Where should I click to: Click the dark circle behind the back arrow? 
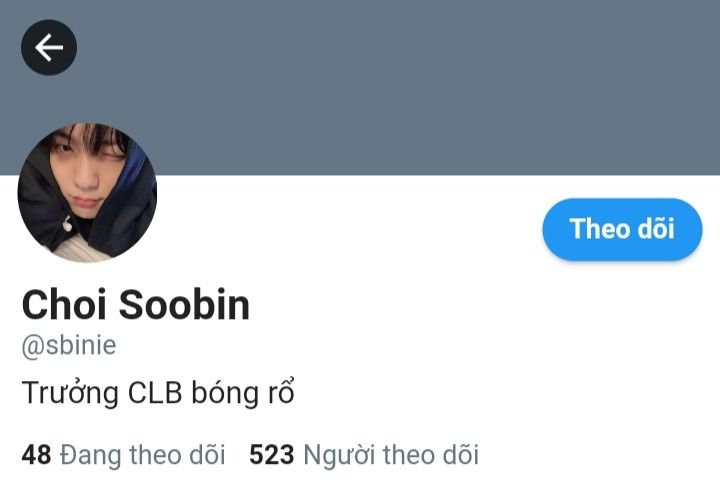click(49, 47)
